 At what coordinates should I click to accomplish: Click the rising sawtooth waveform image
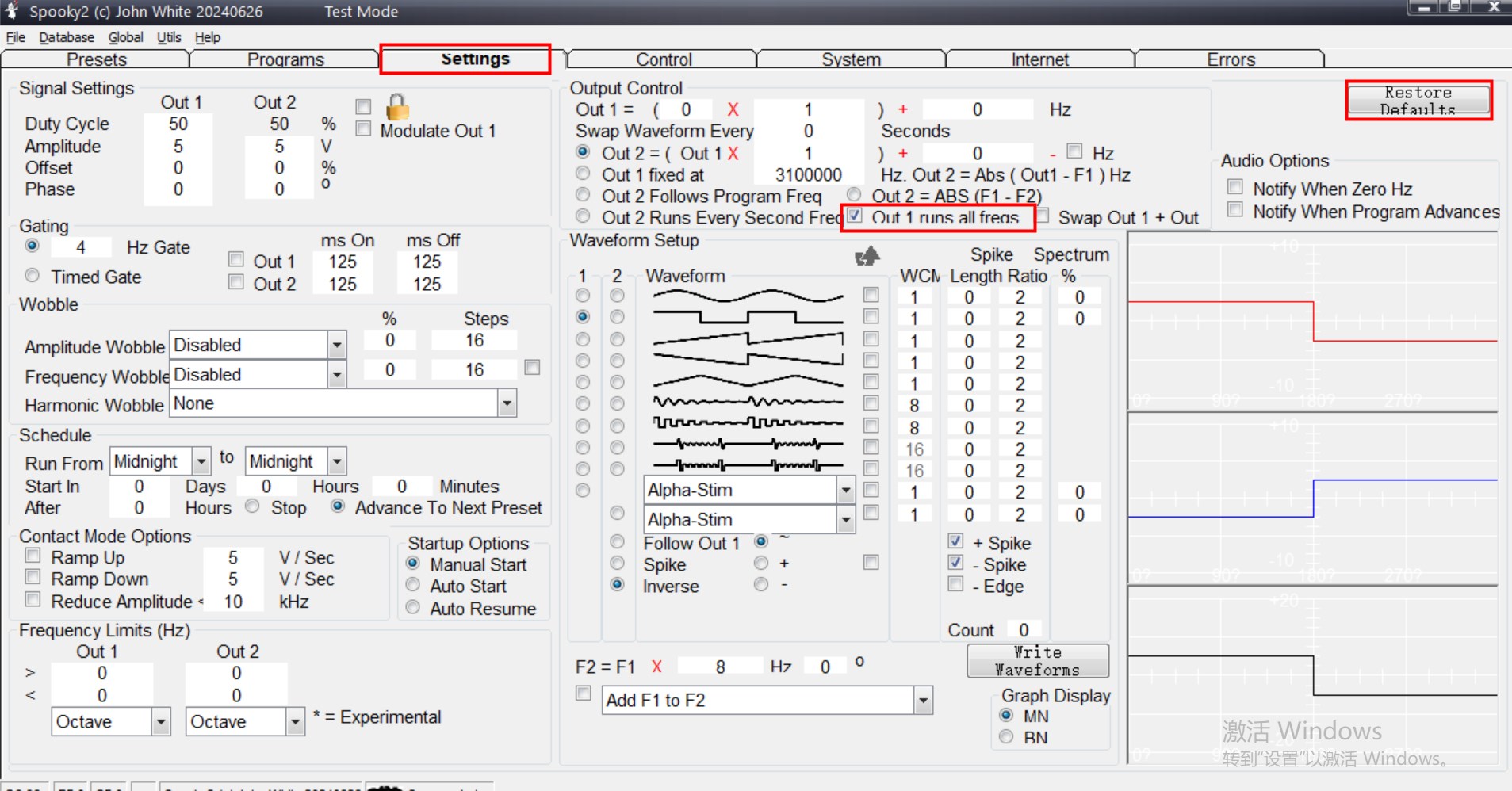click(x=747, y=339)
